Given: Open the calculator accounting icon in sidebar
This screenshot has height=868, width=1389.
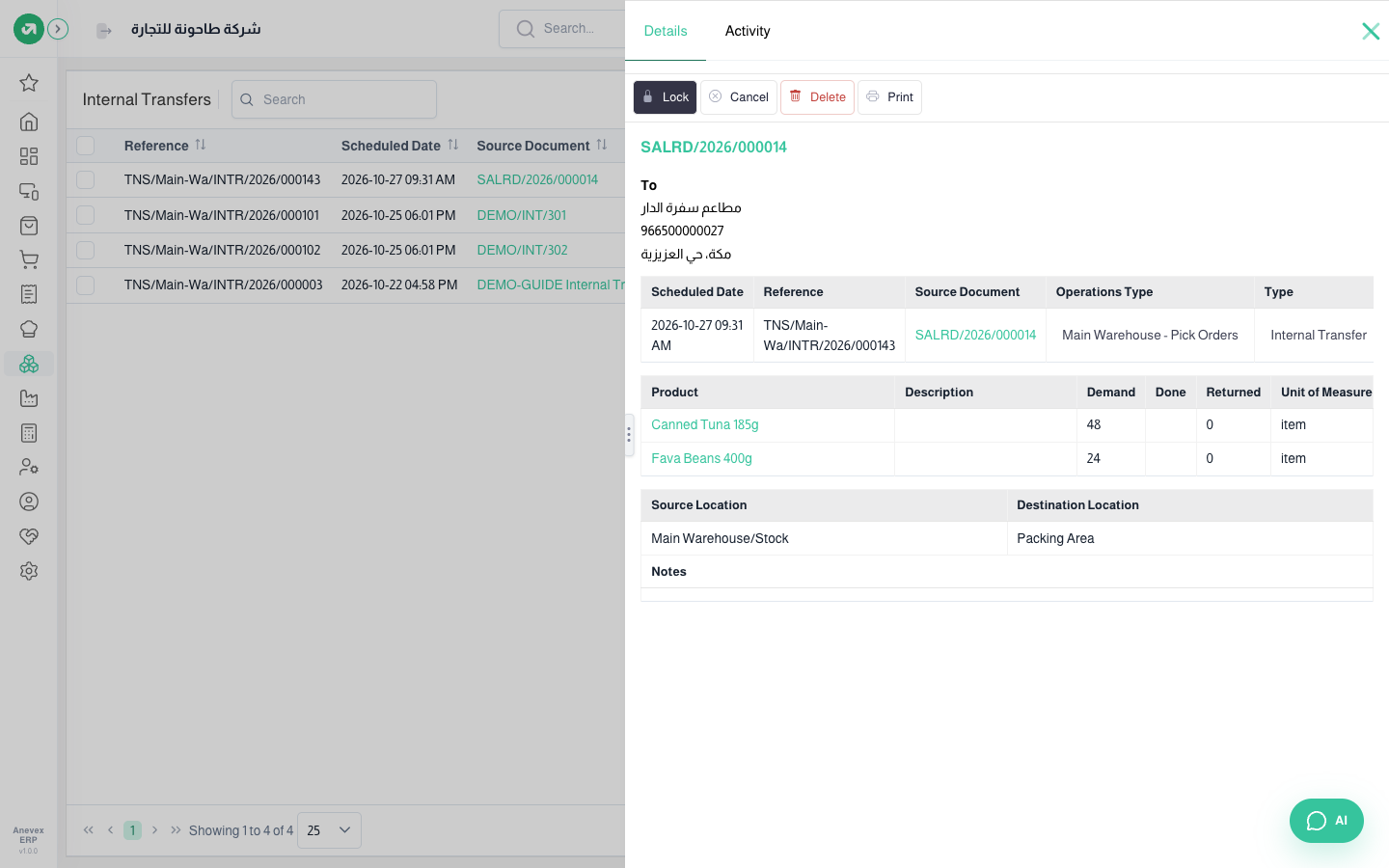Looking at the screenshot, I should (29, 433).
